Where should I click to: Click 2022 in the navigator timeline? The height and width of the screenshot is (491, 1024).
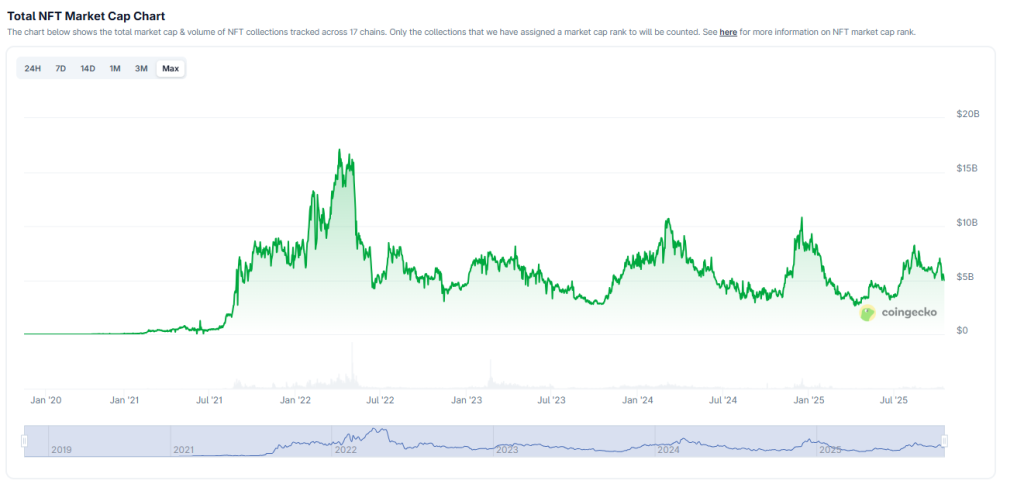pyautogui.click(x=346, y=450)
